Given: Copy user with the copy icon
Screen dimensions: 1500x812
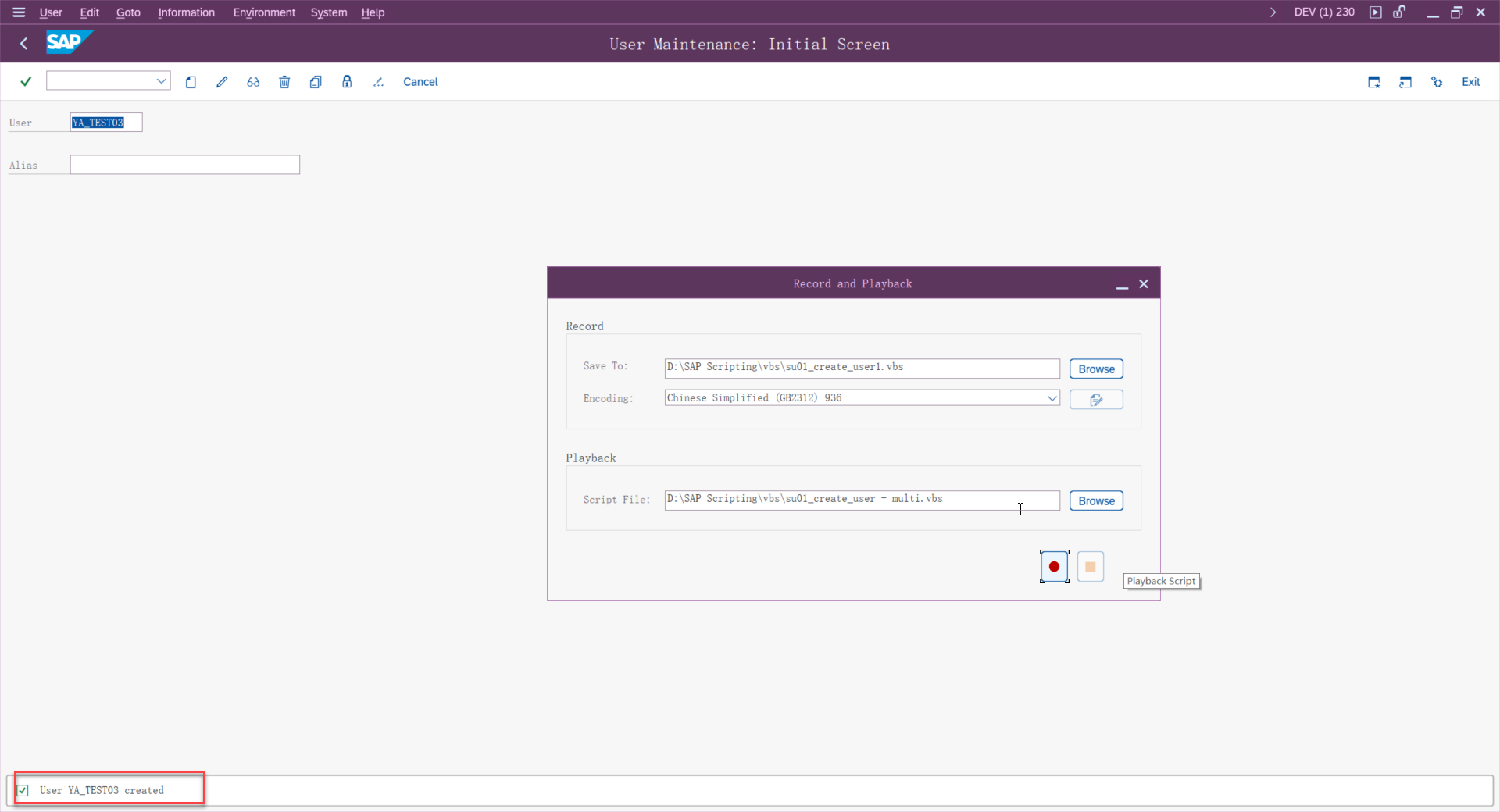Looking at the screenshot, I should pyautogui.click(x=316, y=82).
